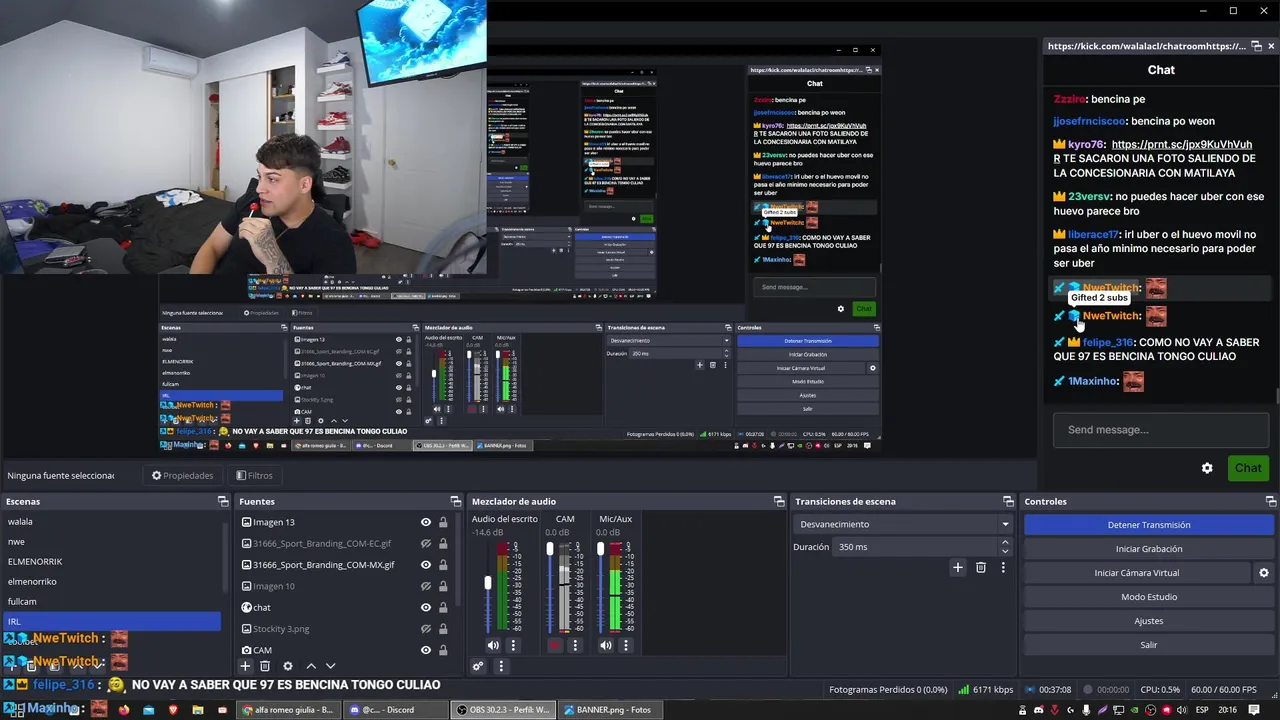Show the Imagen 10 source
This screenshot has height=720, width=1280.
point(426,586)
